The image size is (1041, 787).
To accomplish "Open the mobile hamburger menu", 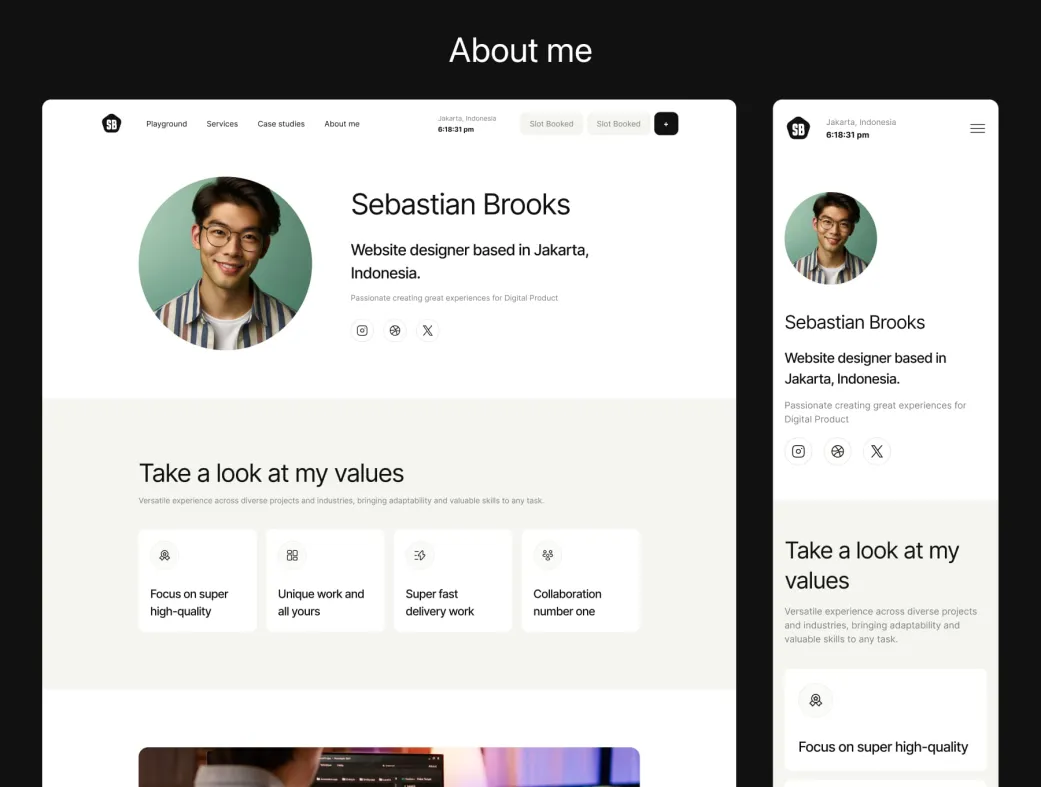I will click(977, 128).
